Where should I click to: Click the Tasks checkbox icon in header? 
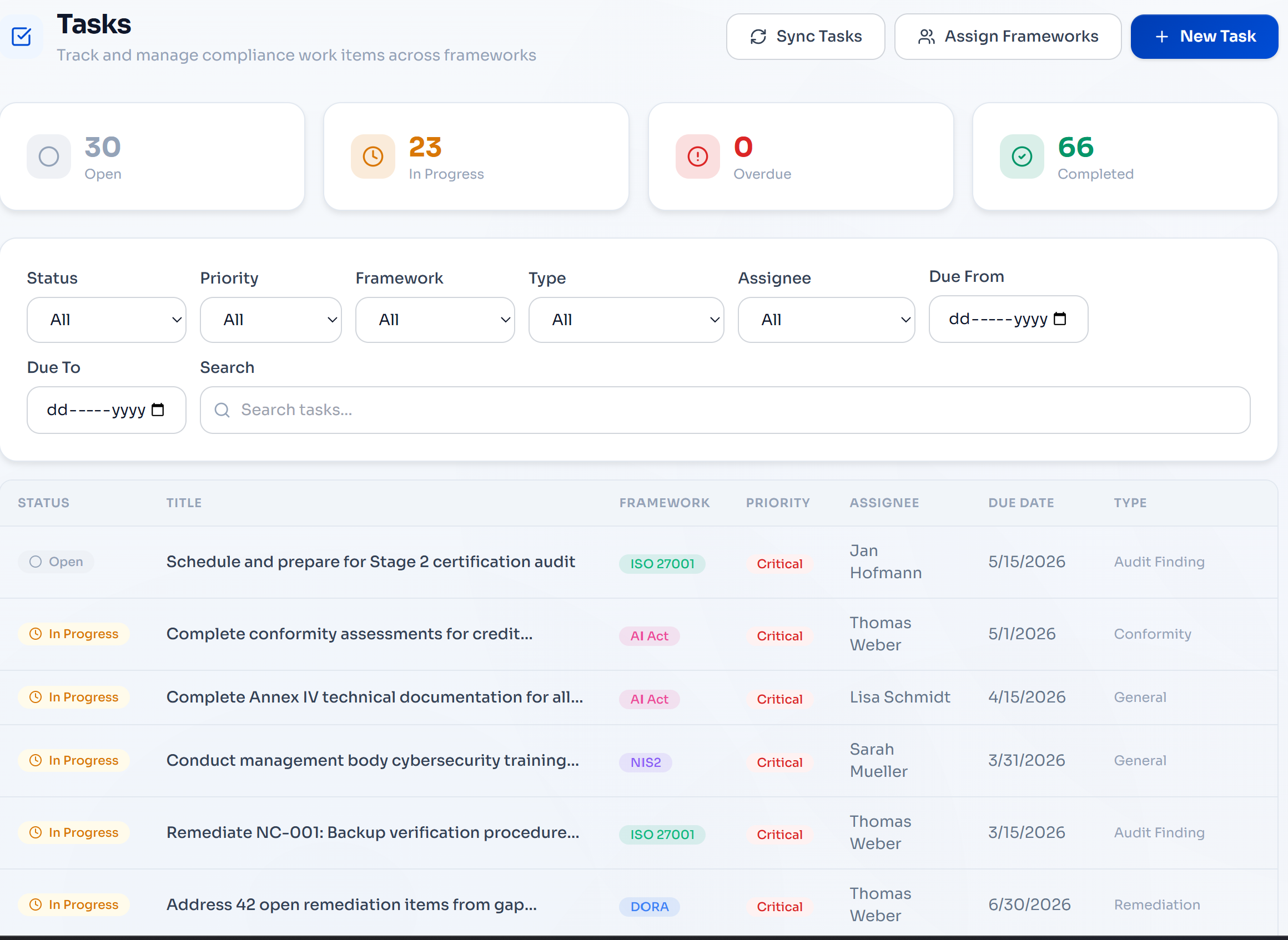click(x=22, y=37)
